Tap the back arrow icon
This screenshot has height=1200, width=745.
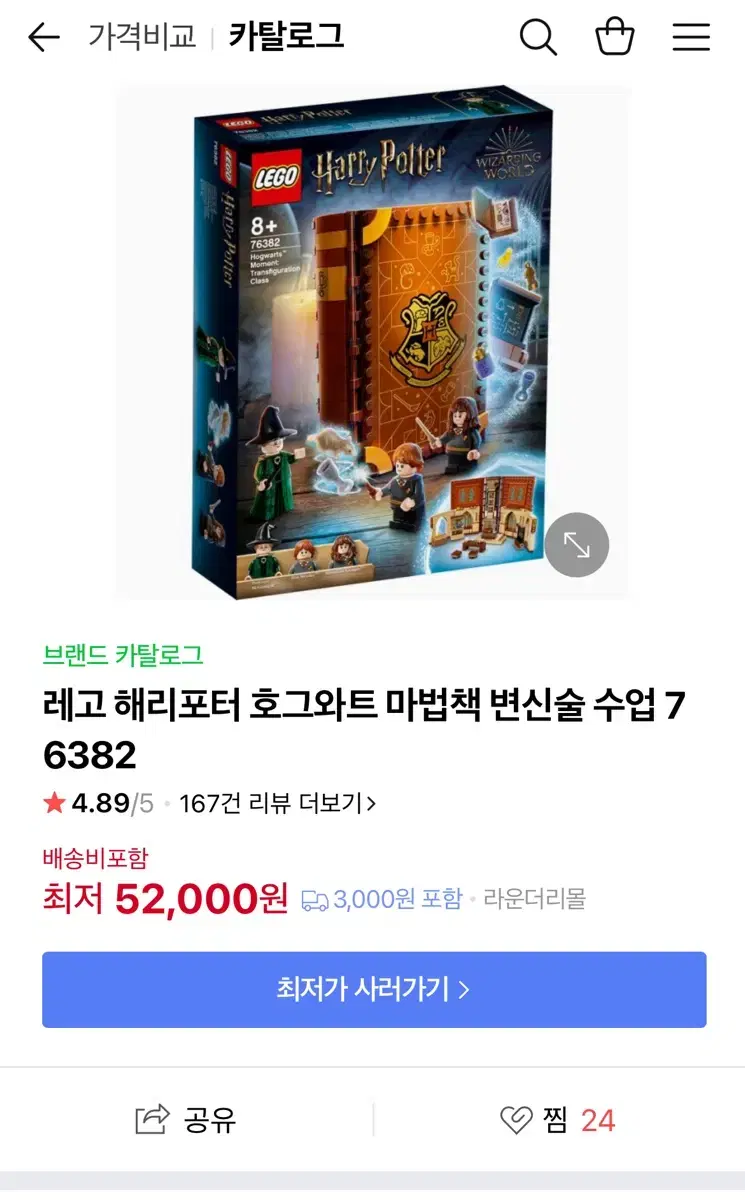click(x=44, y=38)
